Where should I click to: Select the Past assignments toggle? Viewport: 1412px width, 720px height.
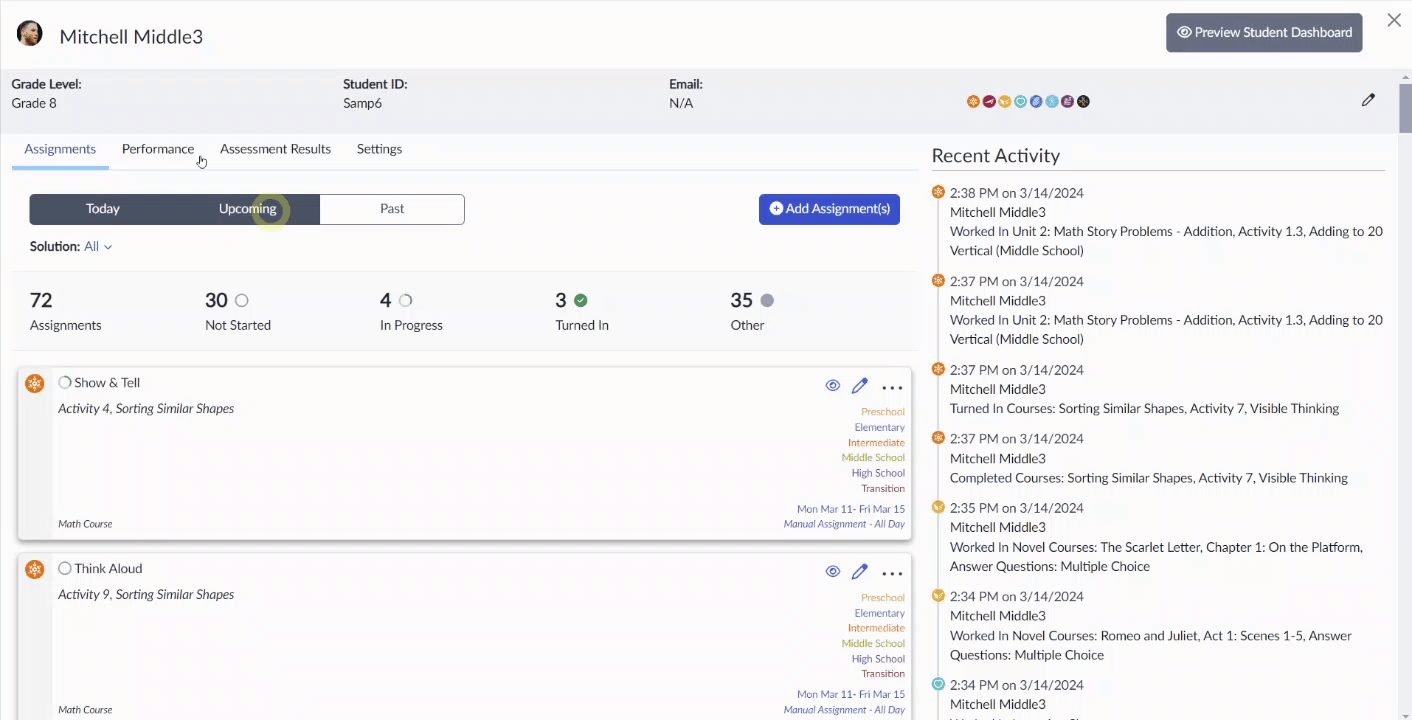tap(392, 209)
